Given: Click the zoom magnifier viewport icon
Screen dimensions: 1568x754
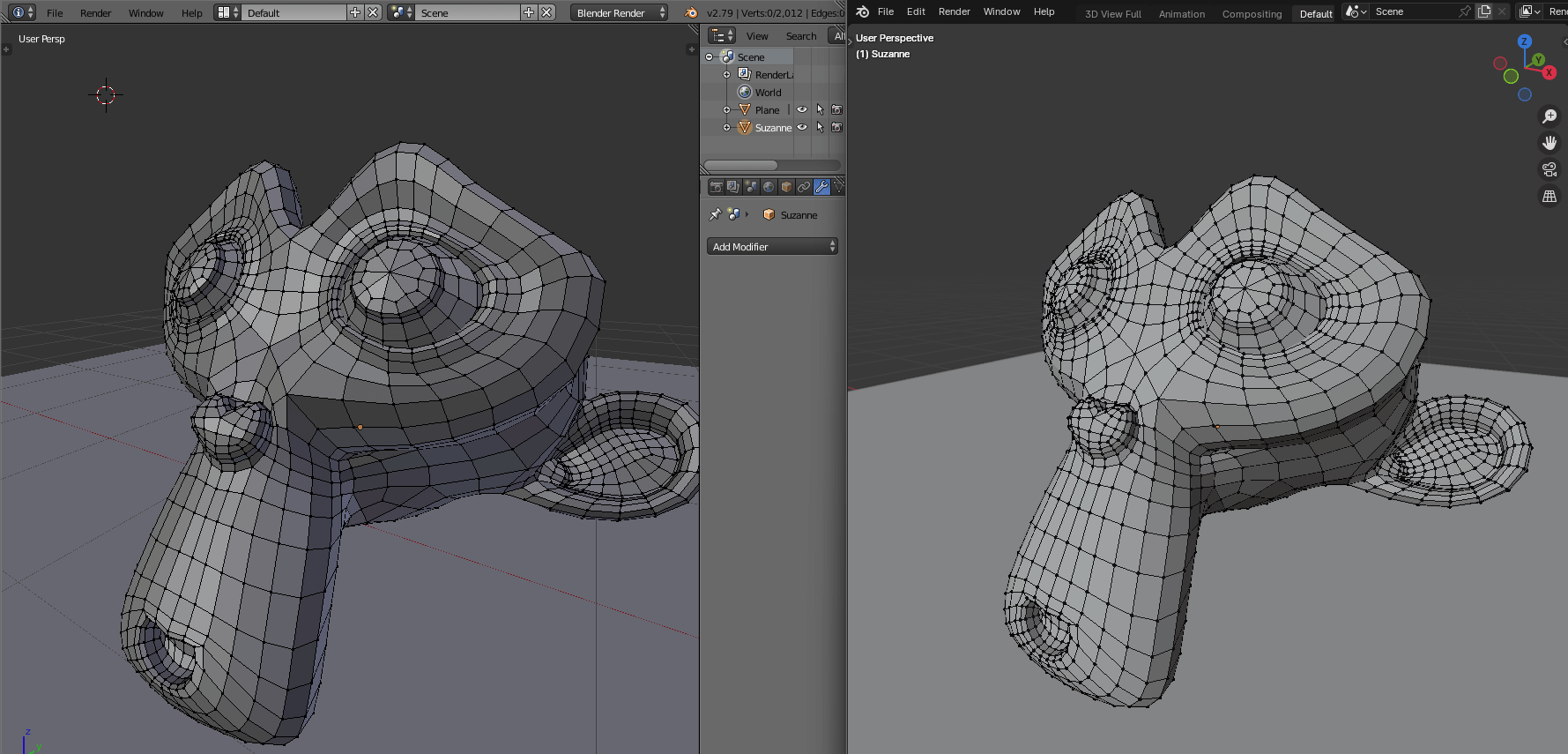Looking at the screenshot, I should click(x=1549, y=116).
